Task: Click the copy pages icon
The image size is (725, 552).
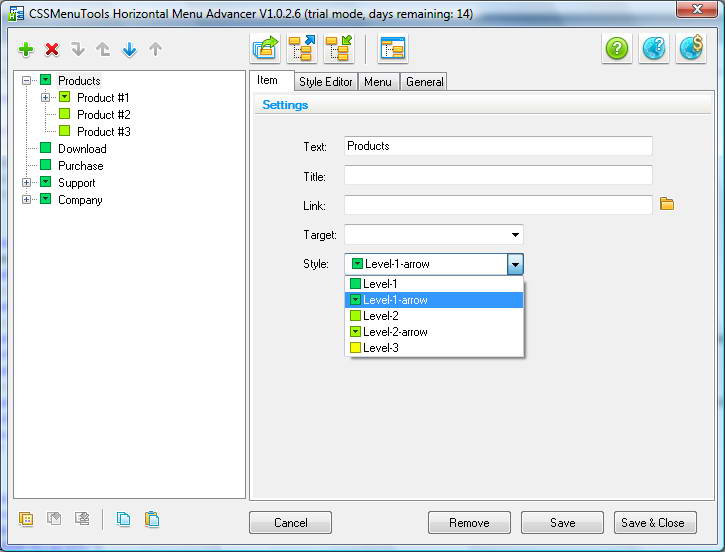Action: (123, 519)
